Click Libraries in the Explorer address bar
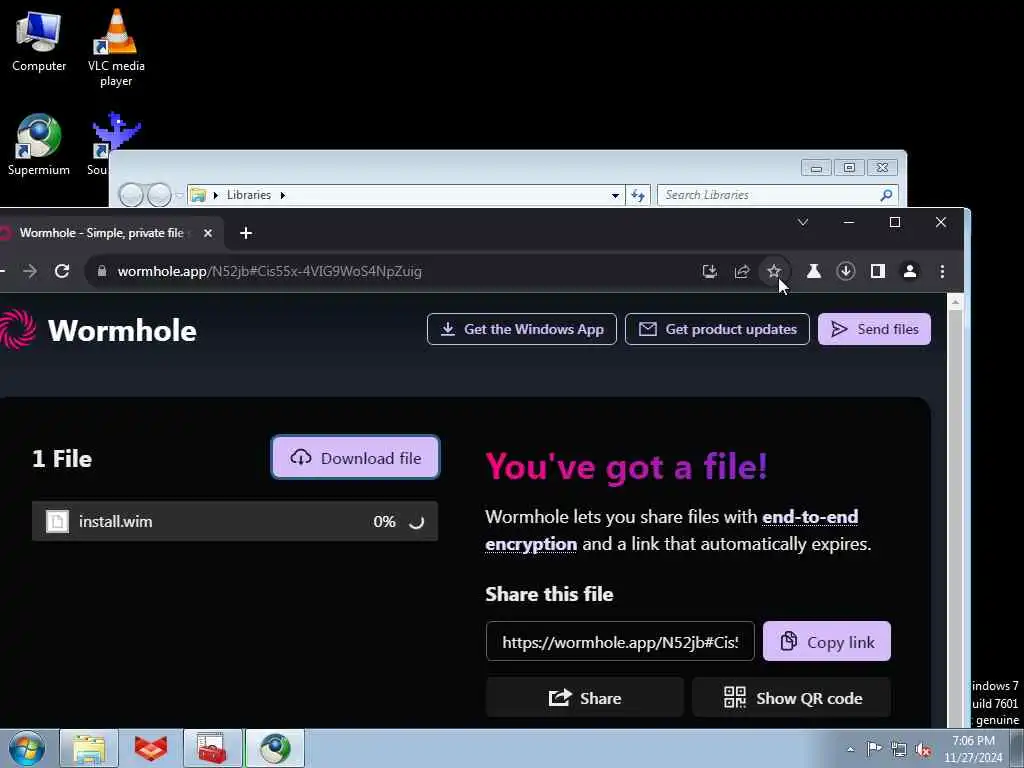1024x768 pixels. (249, 195)
